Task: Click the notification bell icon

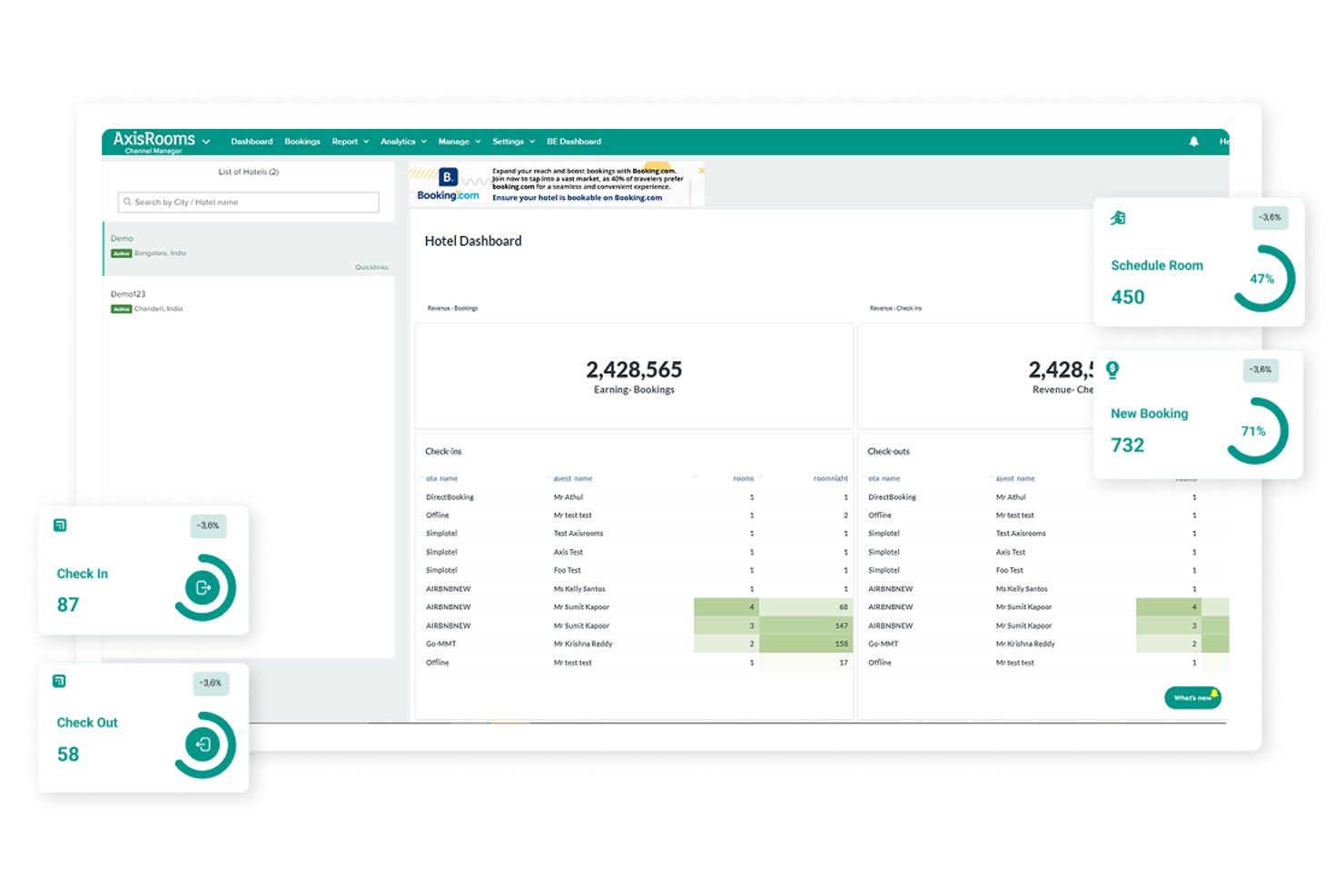Action: point(1193,142)
